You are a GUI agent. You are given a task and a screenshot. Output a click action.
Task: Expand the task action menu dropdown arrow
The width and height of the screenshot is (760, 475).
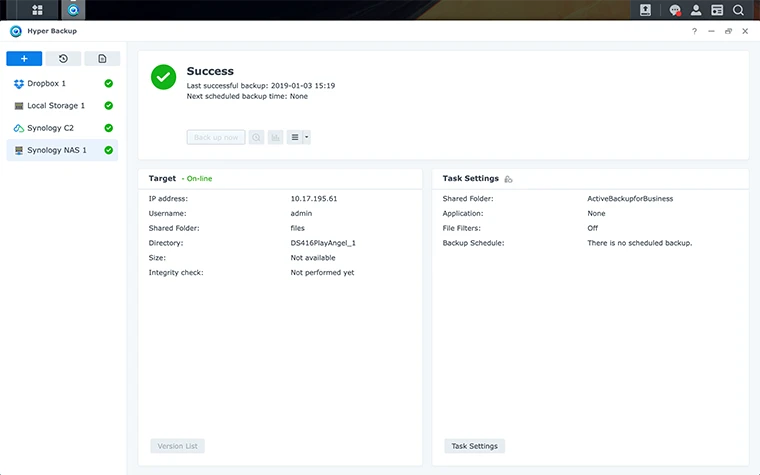click(x=306, y=137)
